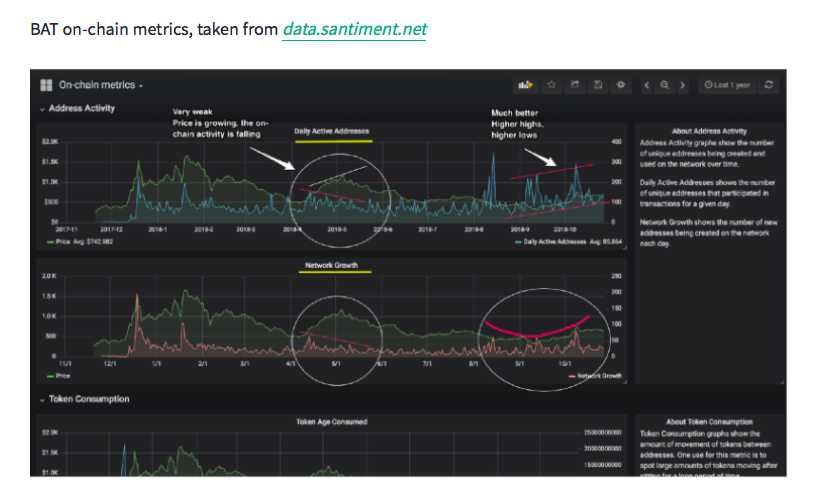Open dashboard settings gear
The height and width of the screenshot is (499, 824).
click(x=621, y=86)
